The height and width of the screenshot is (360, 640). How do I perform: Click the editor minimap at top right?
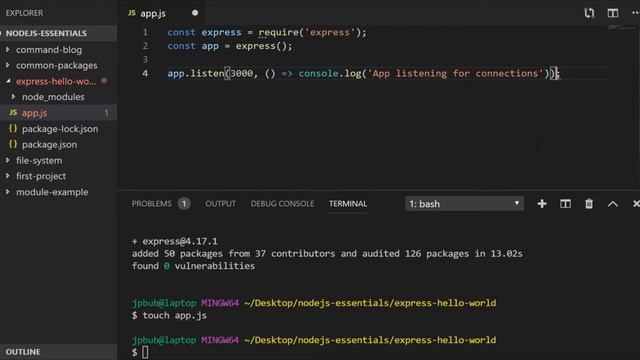(x=622, y=27)
